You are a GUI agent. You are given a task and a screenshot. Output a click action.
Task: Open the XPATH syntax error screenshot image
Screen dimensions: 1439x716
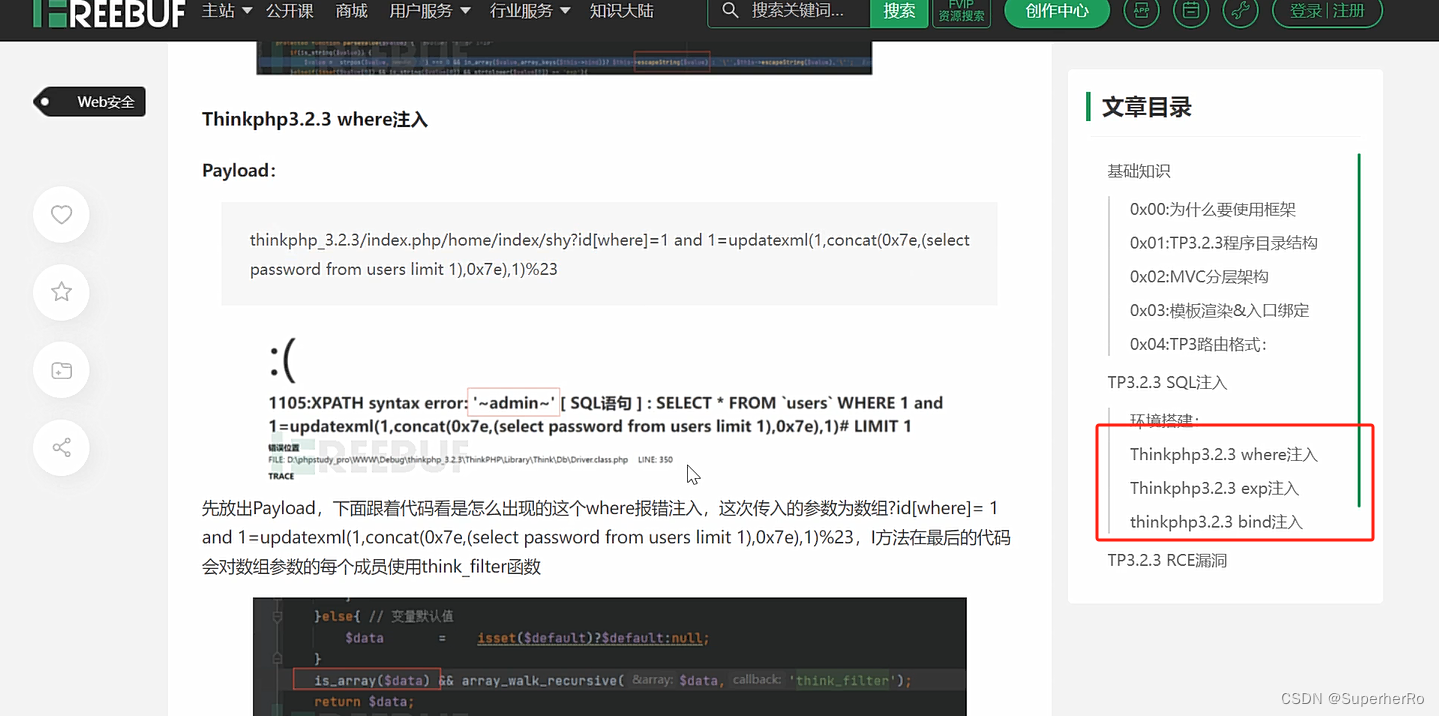(607, 408)
